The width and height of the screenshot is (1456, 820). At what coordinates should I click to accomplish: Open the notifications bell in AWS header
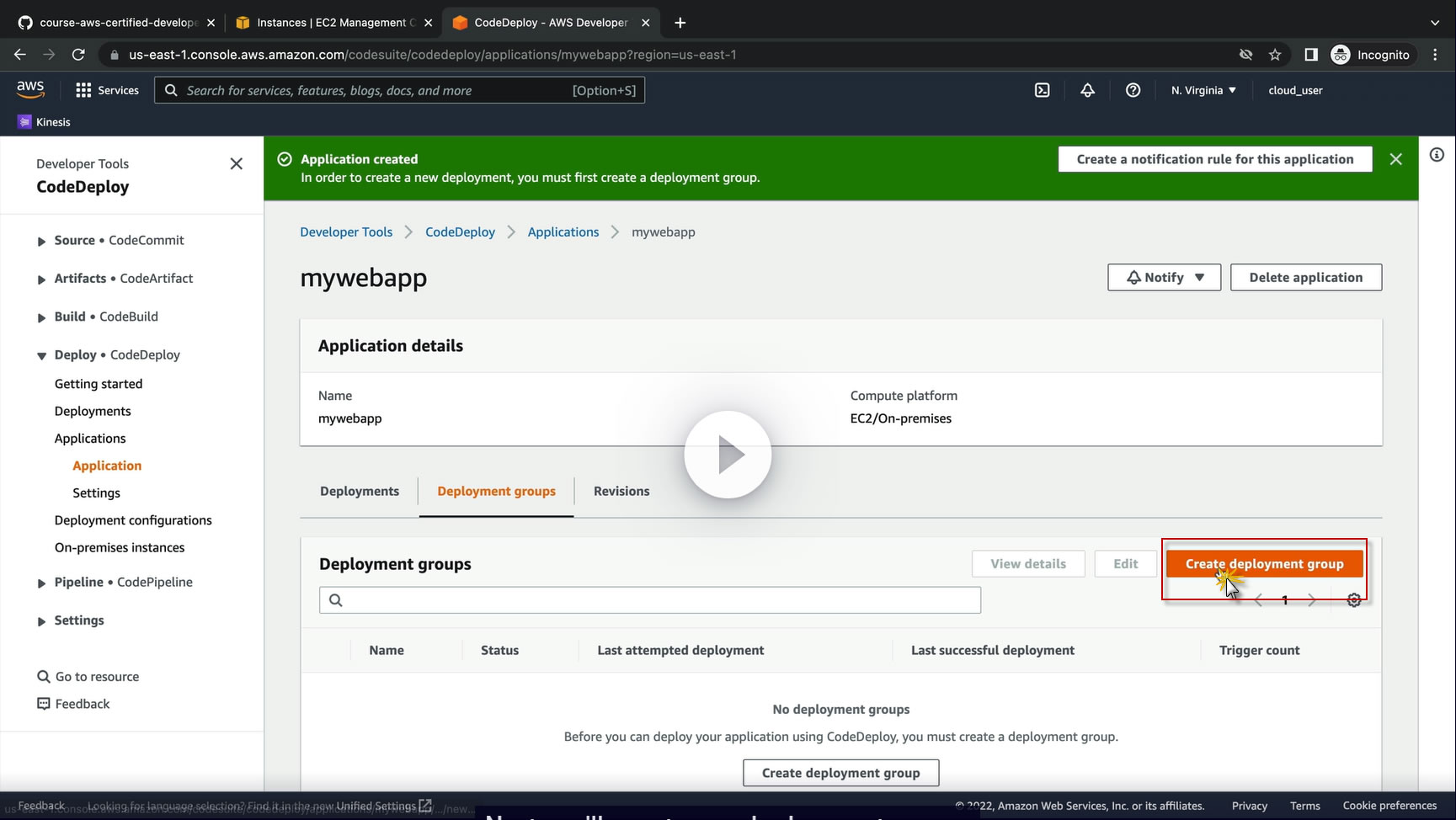pyautogui.click(x=1087, y=90)
